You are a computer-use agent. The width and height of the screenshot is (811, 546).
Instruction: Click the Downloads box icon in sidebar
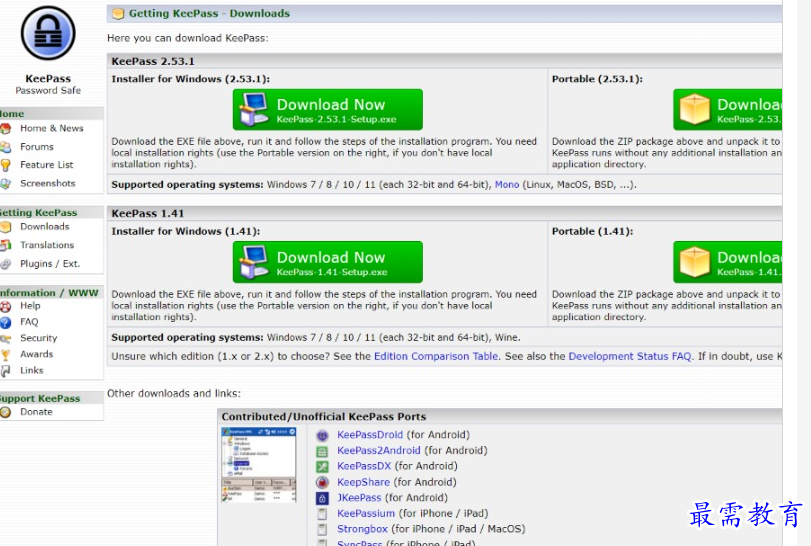[6, 226]
